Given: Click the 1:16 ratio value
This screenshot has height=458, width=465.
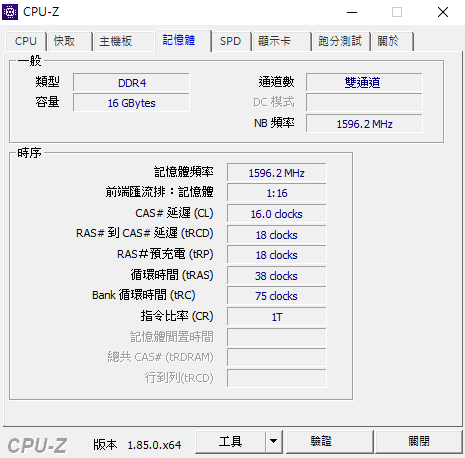Looking at the screenshot, I should (x=277, y=193).
